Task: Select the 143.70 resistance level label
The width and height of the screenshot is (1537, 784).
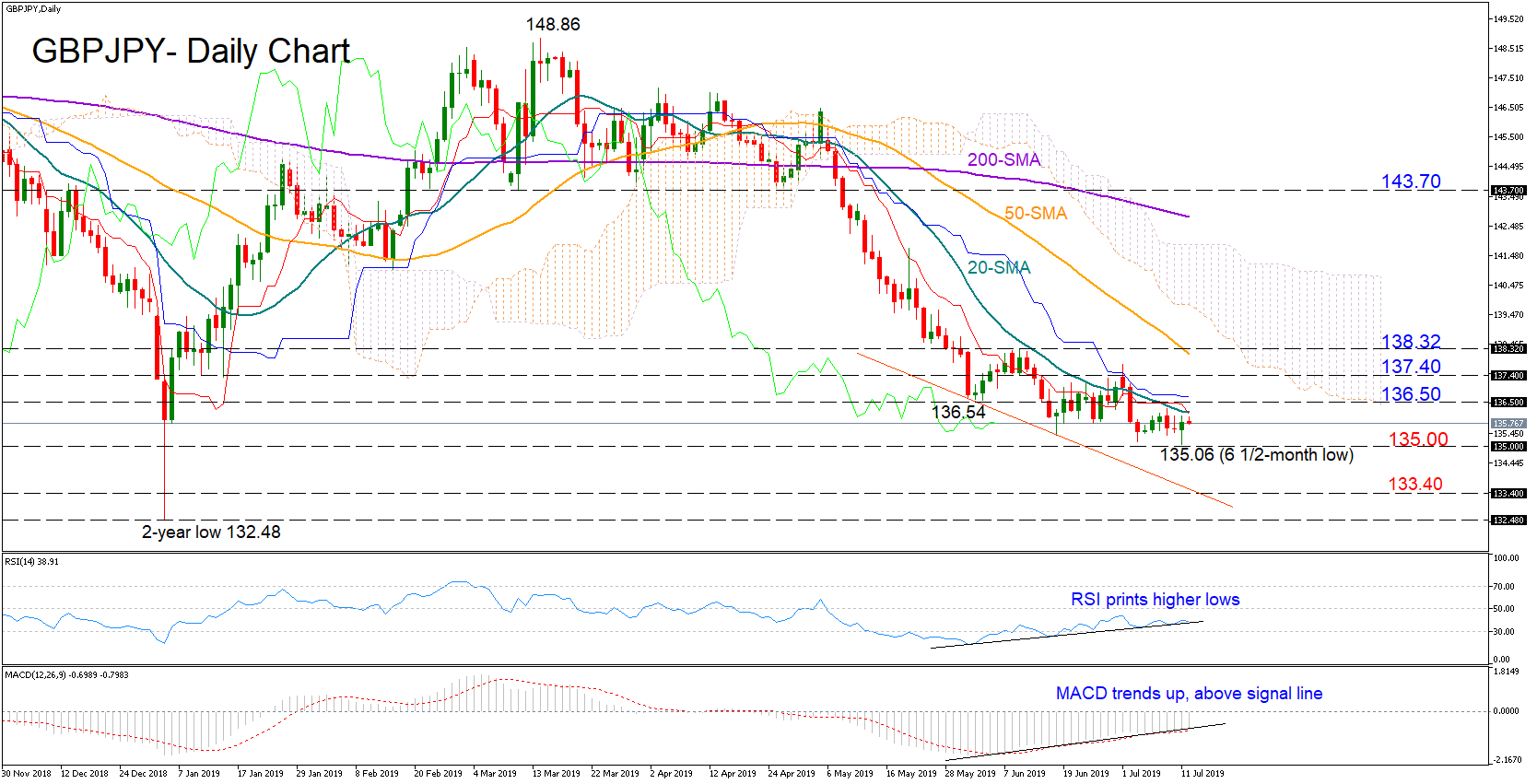Action: point(1411,181)
